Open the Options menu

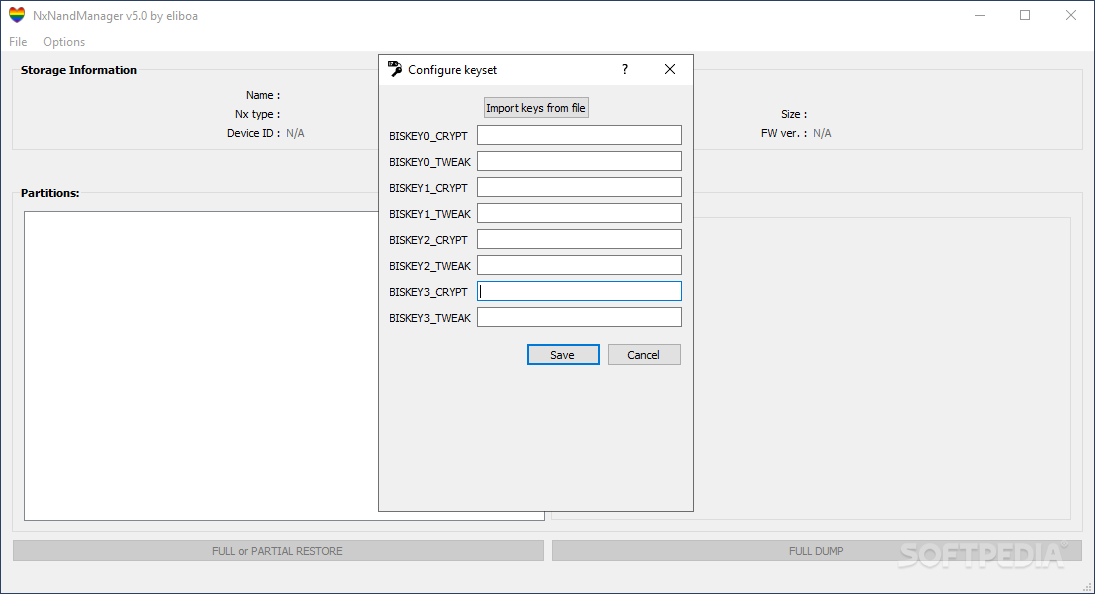click(64, 42)
